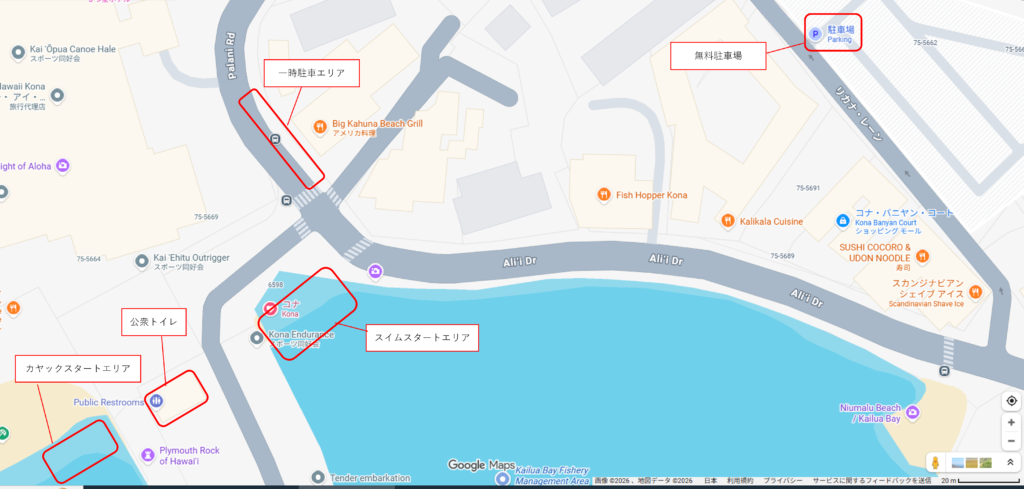This screenshot has height=489, width=1024.
Task: Click the Big Kahuna Beach Grill restaurant icon
Action: pos(320,127)
